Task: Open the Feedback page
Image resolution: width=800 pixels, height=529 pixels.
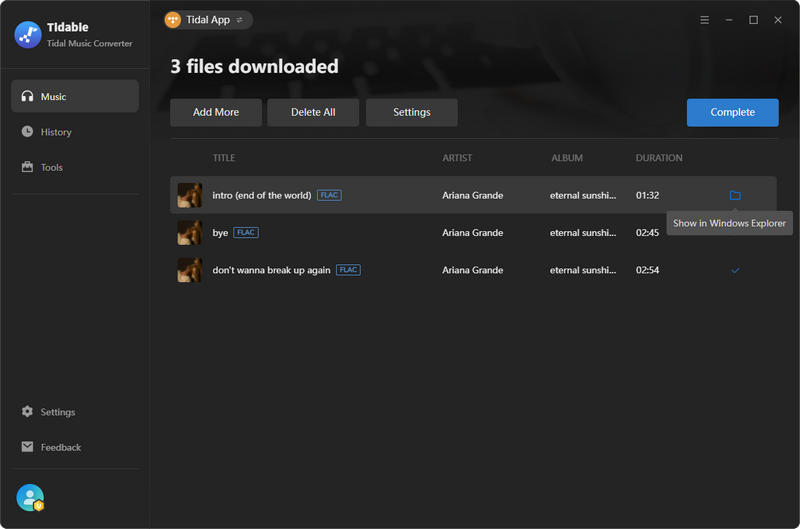Action: [75, 447]
